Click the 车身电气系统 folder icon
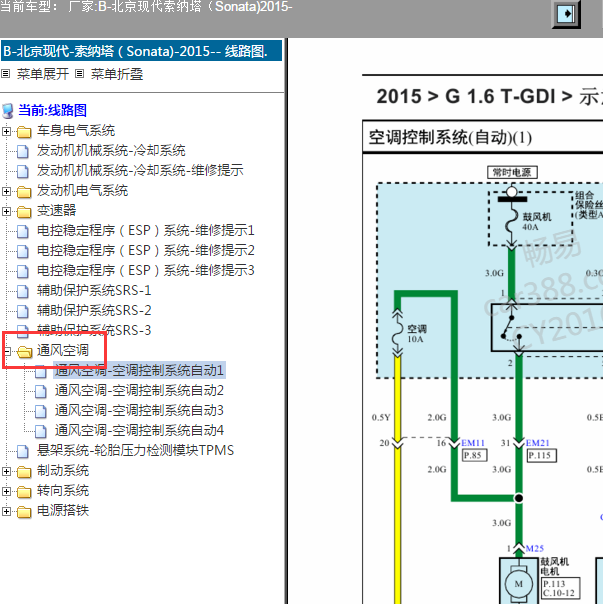 point(24,132)
